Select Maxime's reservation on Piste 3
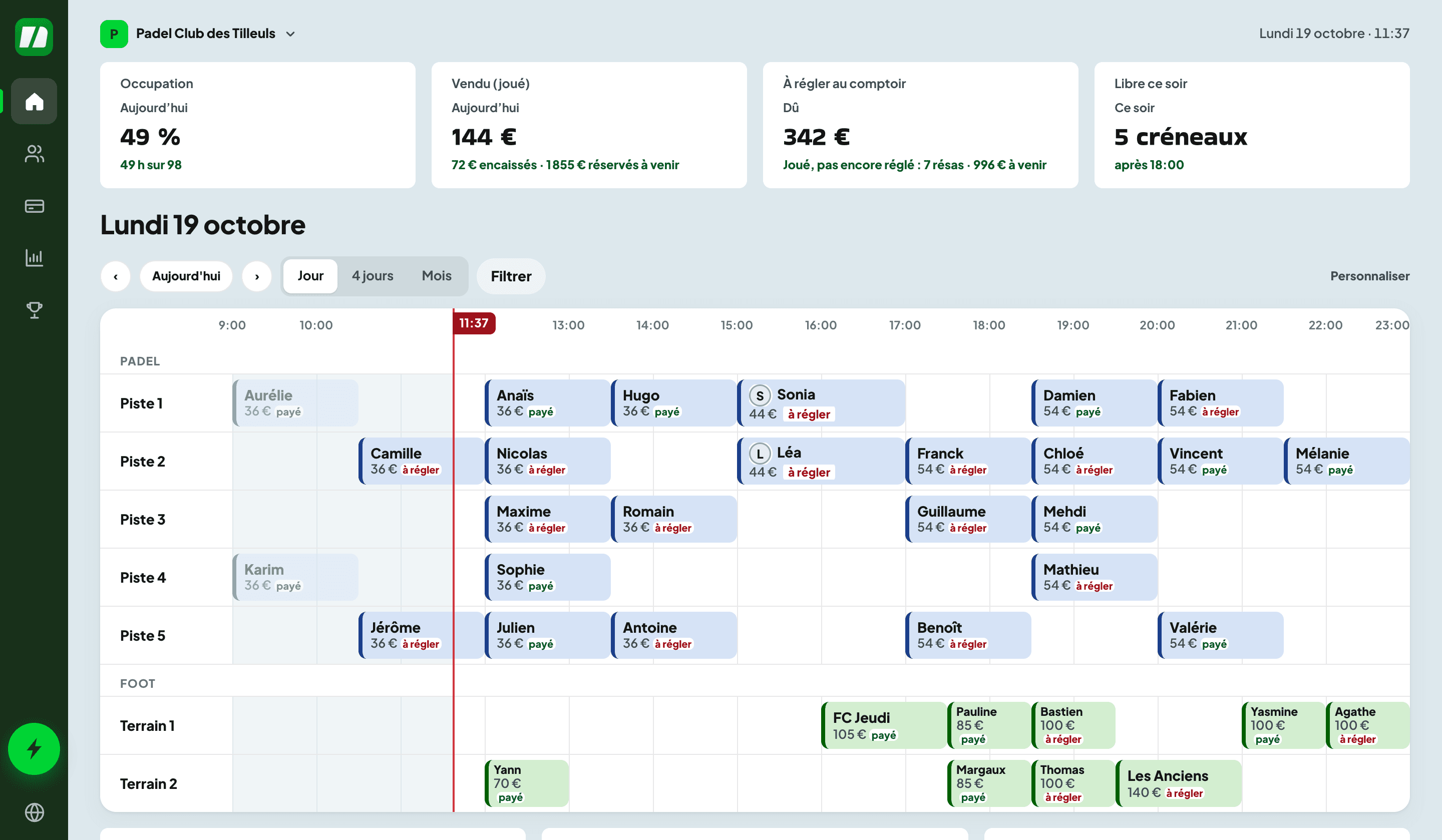 point(548,519)
